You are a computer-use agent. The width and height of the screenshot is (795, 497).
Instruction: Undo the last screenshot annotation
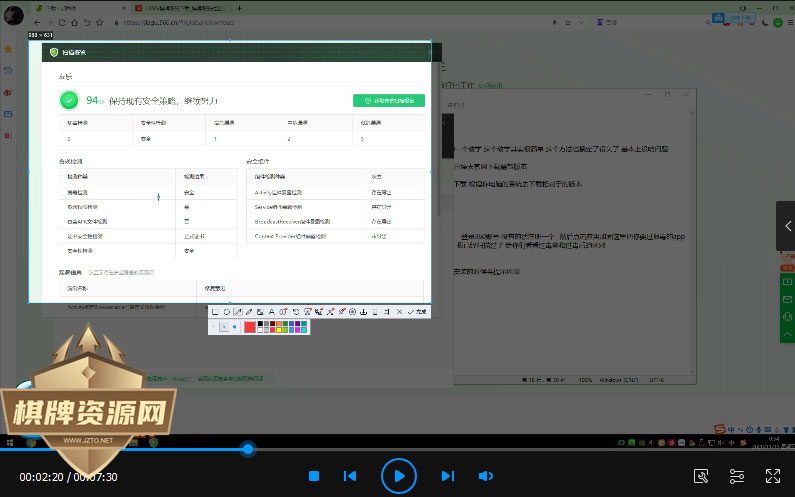pyautogui.click(x=296, y=312)
